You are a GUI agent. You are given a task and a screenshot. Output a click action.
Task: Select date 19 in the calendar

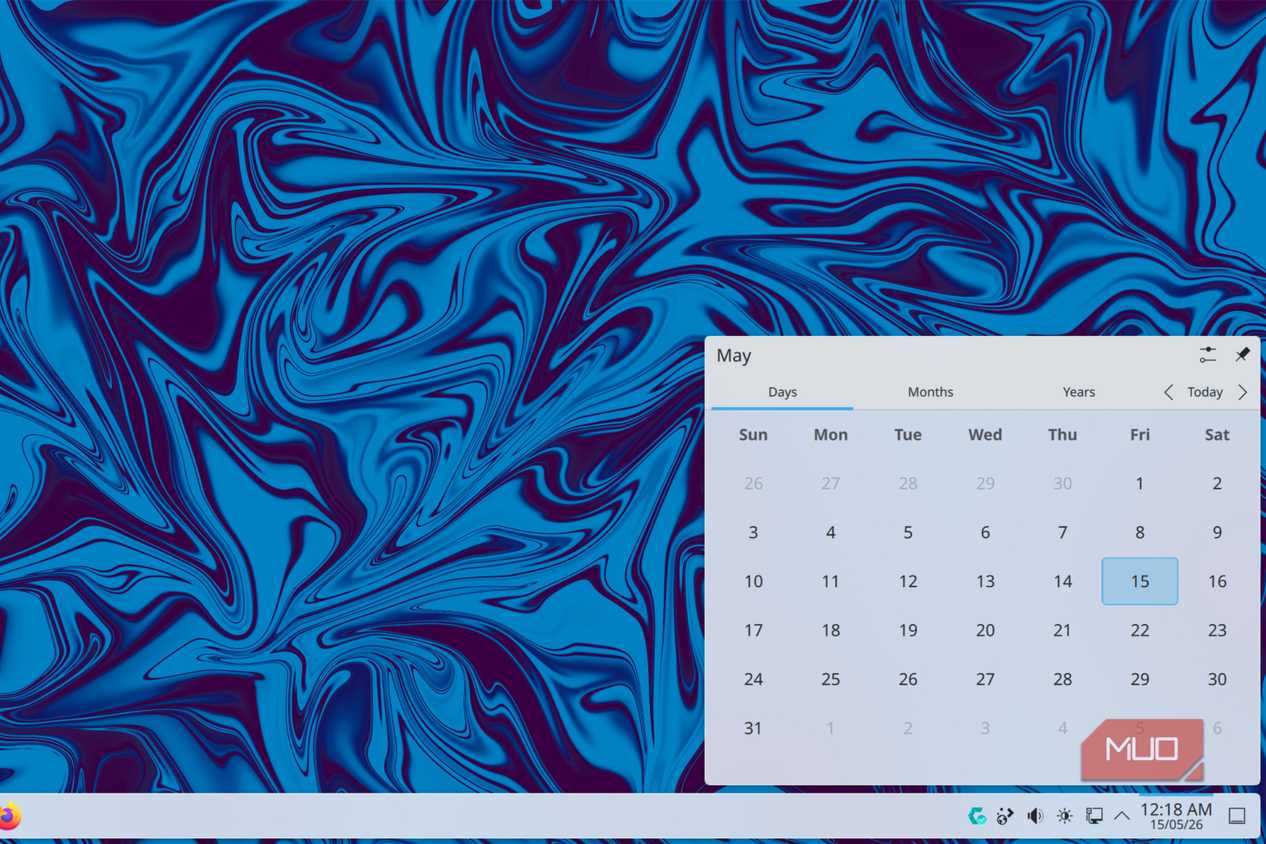[908, 630]
